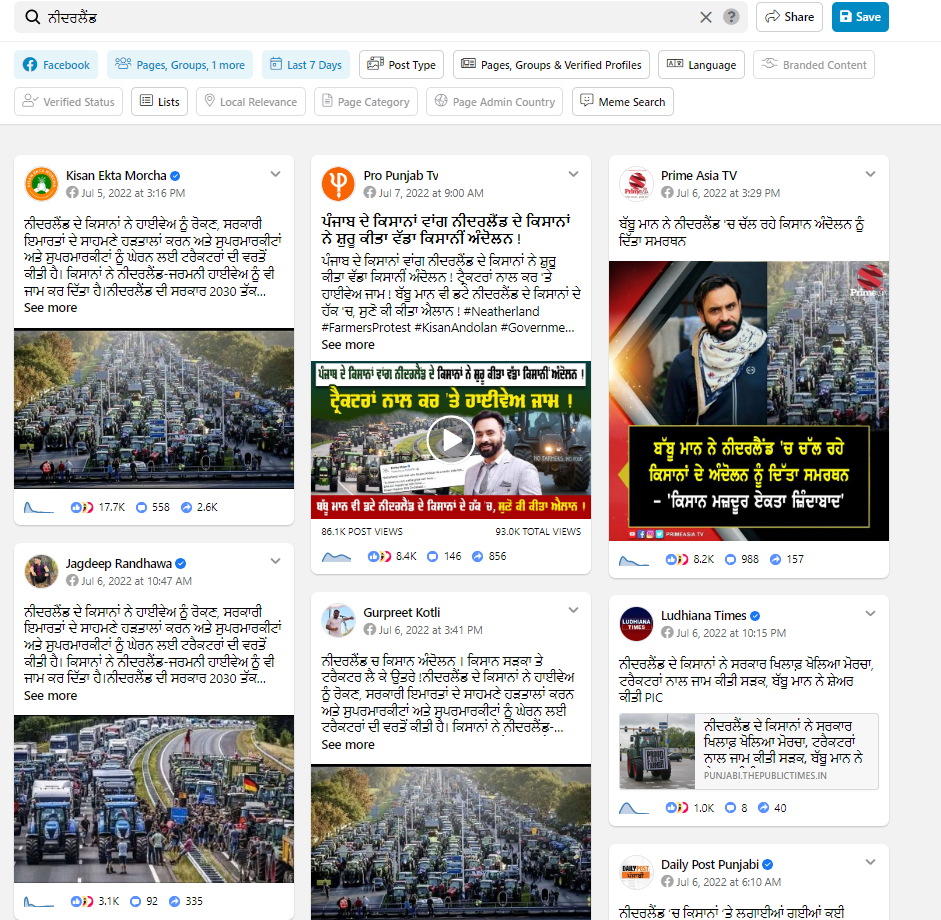
Task: Click Ludhiana Times logo avatar
Action: pos(636,624)
